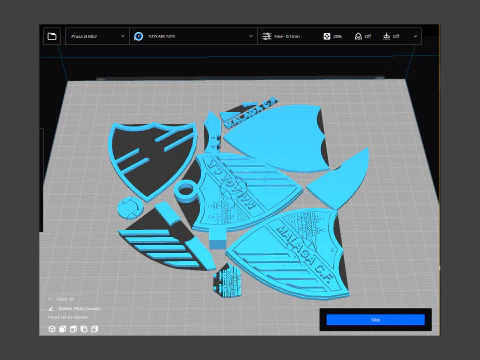
Task: Click the job name text field
Action: coord(80,309)
